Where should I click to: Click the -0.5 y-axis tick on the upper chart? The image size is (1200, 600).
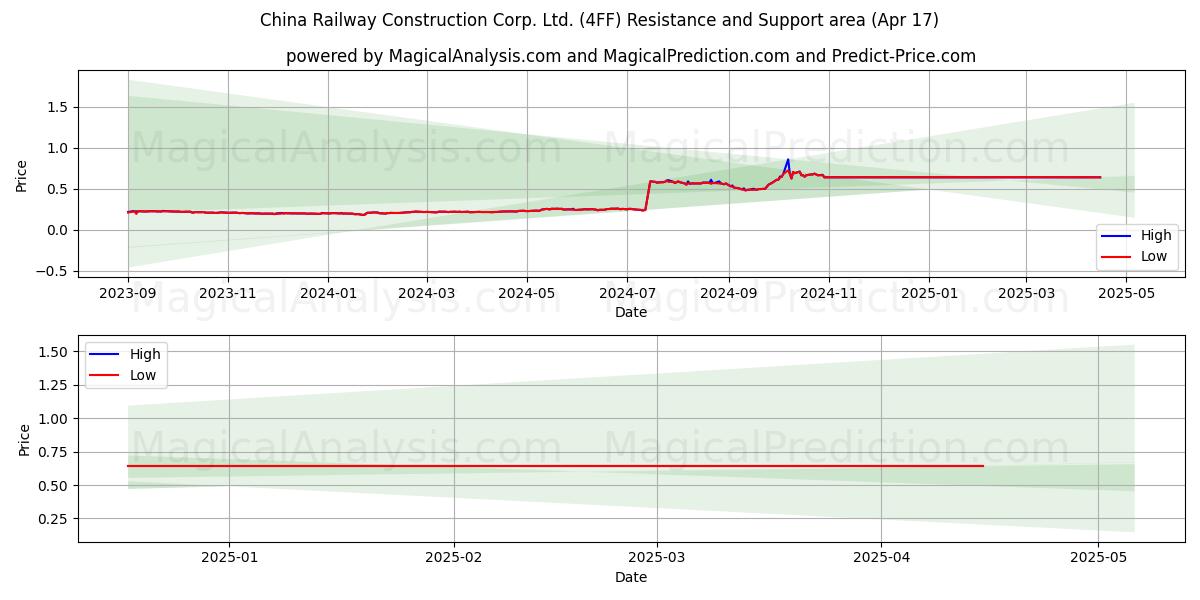[54, 271]
